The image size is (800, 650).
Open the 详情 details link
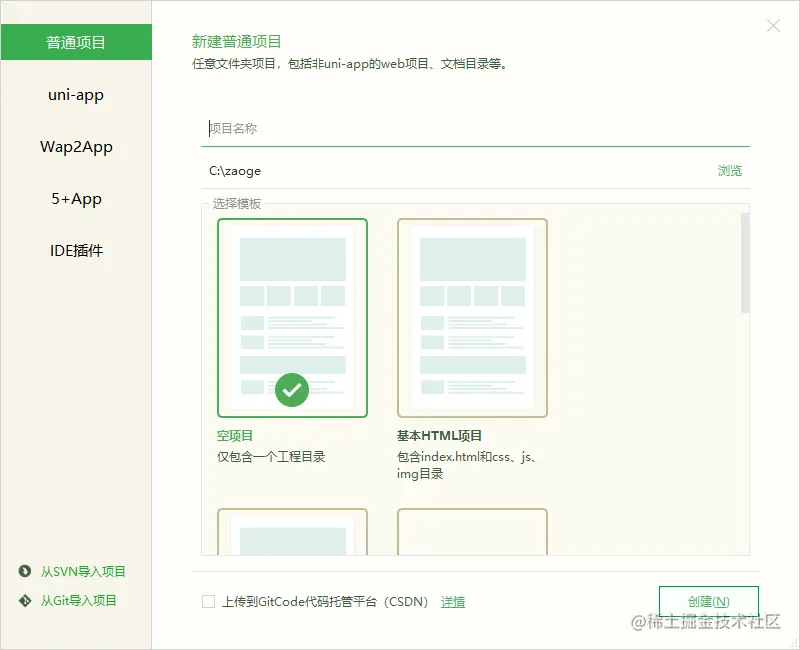[x=453, y=602]
